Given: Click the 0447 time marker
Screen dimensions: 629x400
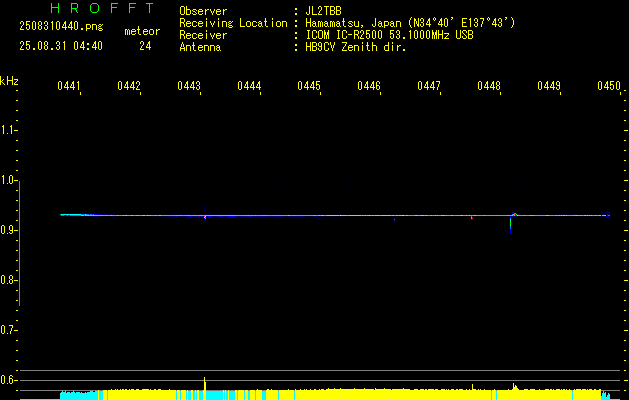Looking at the screenshot, I should tap(429, 86).
